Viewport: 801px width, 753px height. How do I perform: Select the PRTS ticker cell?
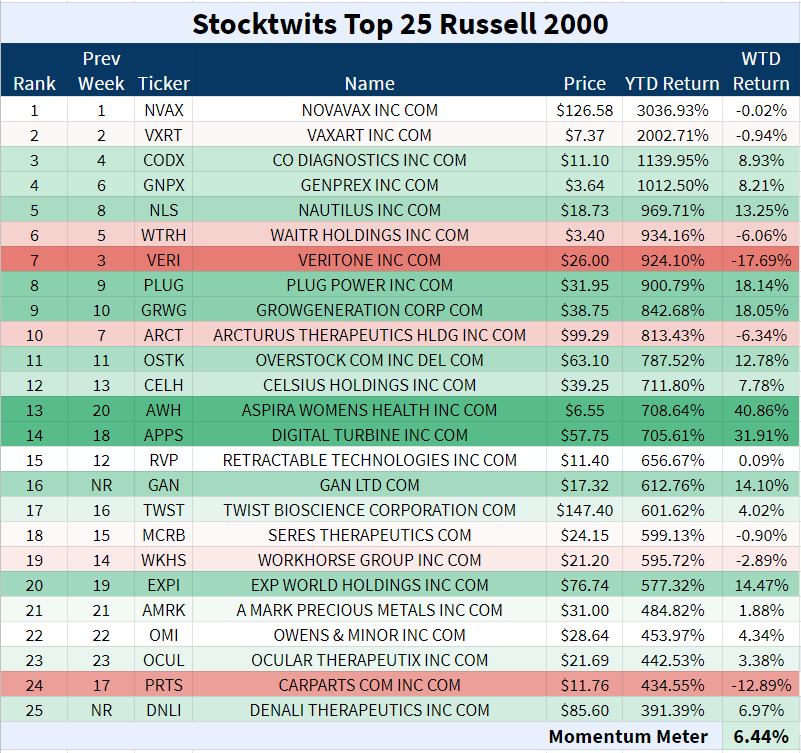(163, 686)
